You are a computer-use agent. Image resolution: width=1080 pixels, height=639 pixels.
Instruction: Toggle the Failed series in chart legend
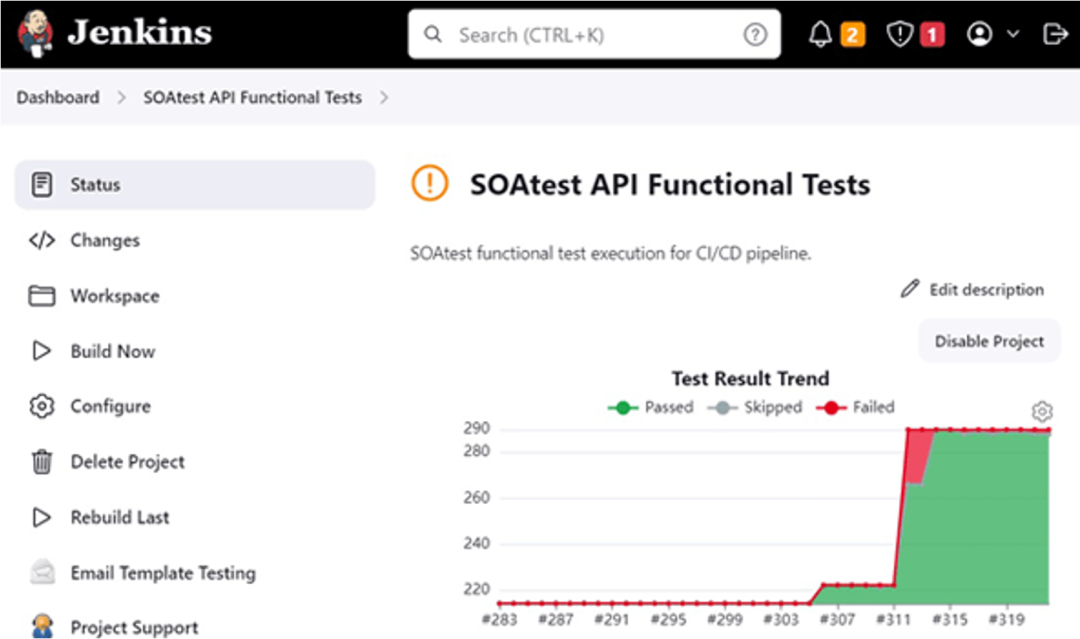pyautogui.click(x=856, y=408)
